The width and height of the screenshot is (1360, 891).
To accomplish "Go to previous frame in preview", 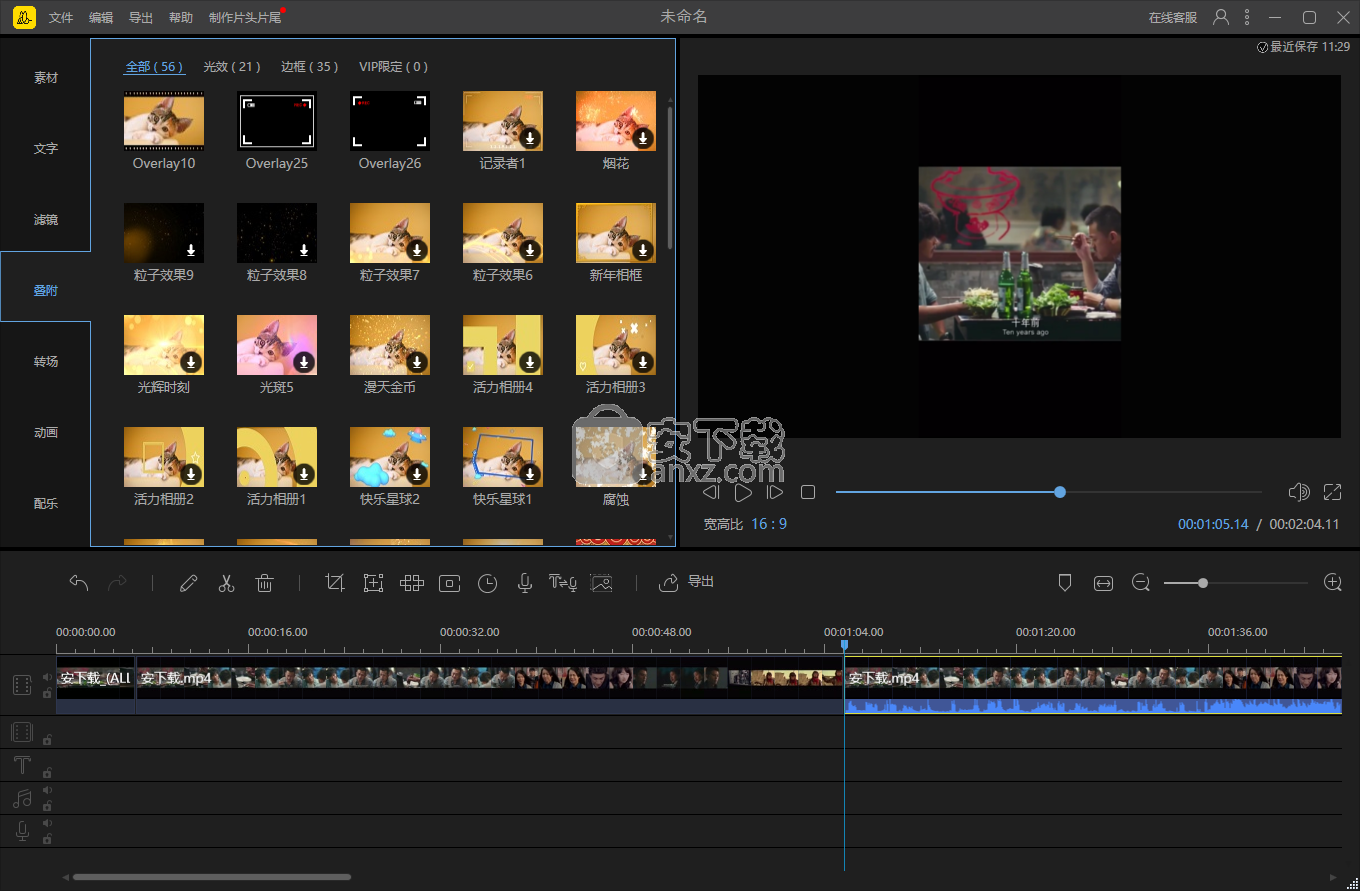I will pos(710,492).
